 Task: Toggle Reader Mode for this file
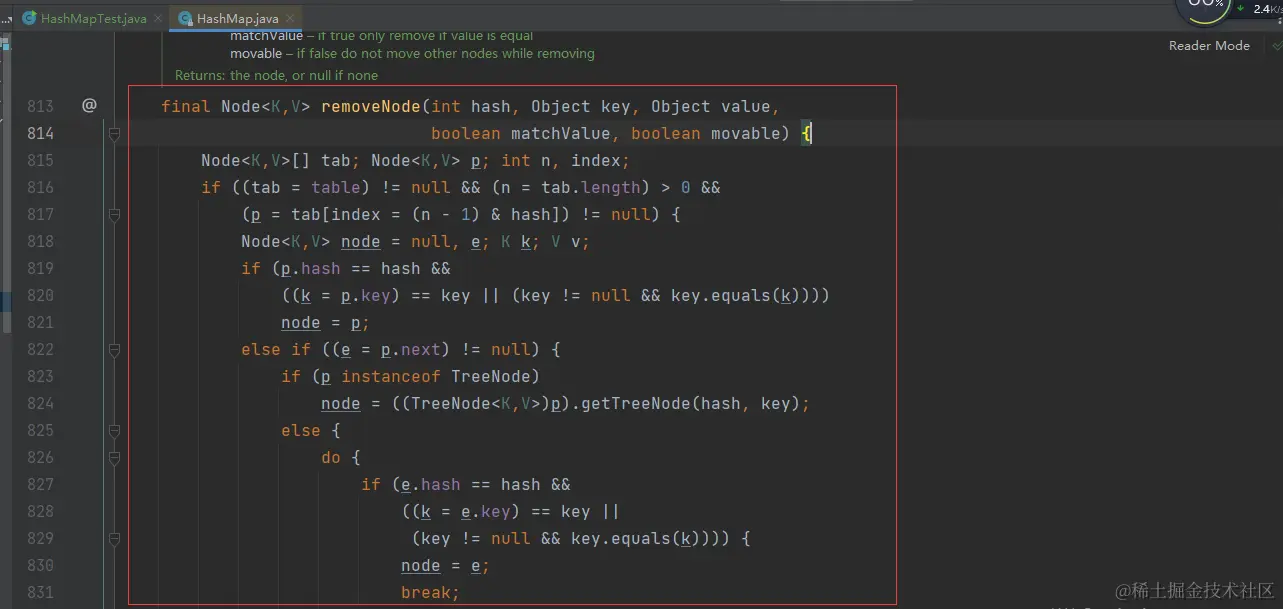1209,45
